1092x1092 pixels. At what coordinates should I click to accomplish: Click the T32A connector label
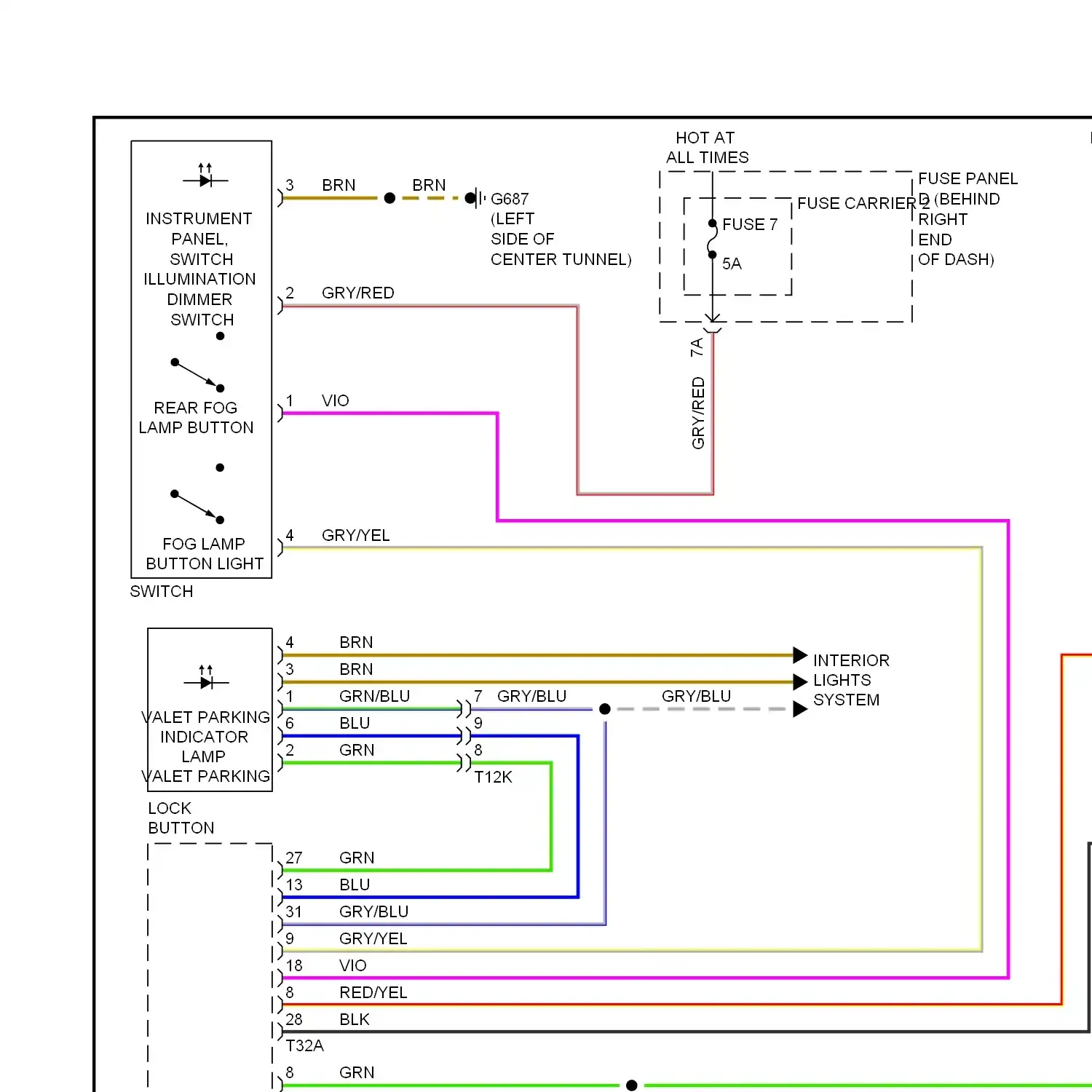pos(305,1045)
